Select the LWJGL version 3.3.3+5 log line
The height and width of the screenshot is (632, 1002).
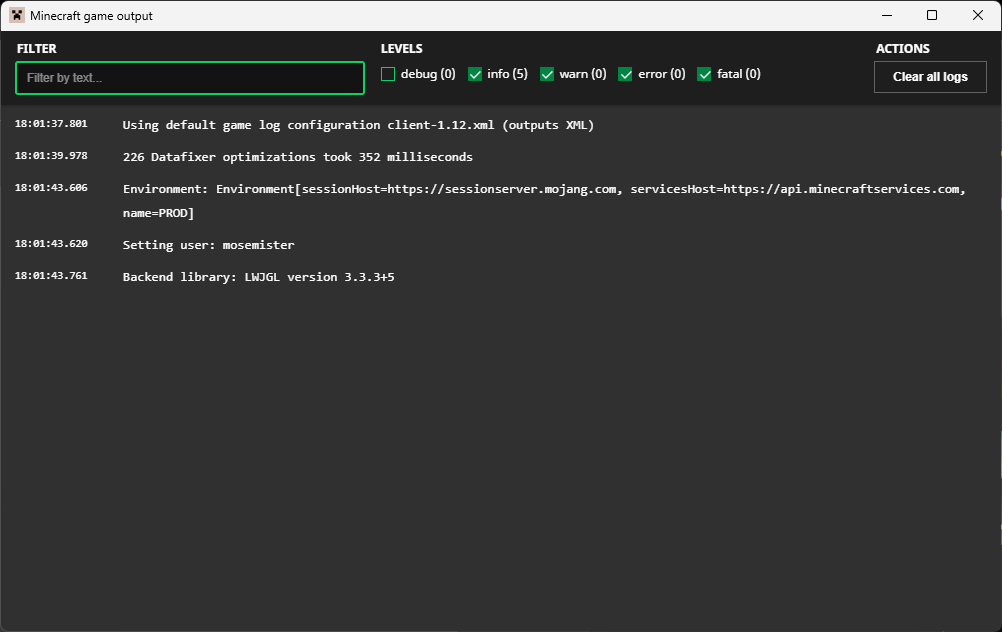pos(259,277)
